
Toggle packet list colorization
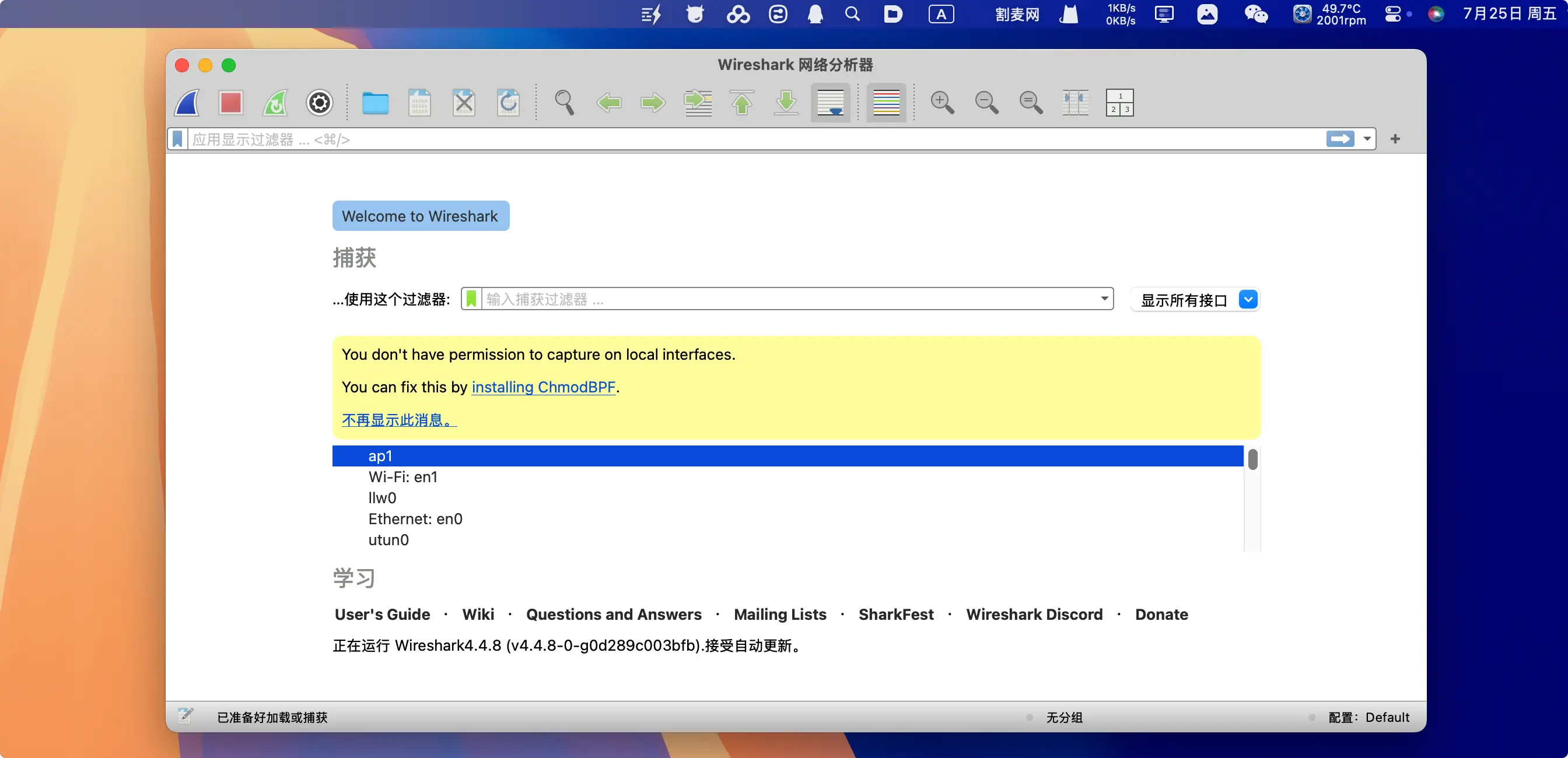point(885,102)
